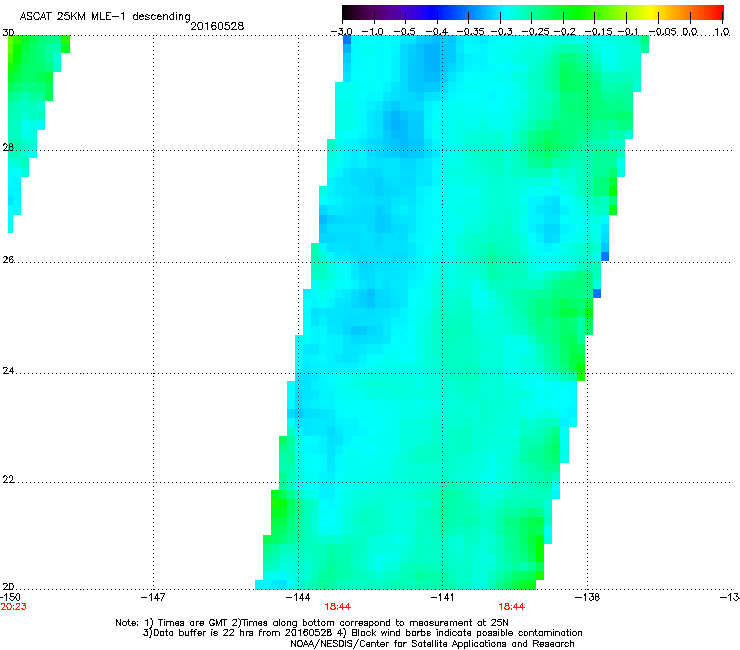Click the -0.4 color bar label

(437, 32)
